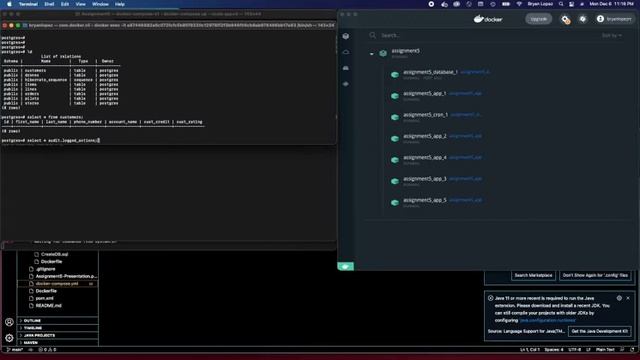Expand the TIMELINE section
640x360 pixels.
click(57, 328)
